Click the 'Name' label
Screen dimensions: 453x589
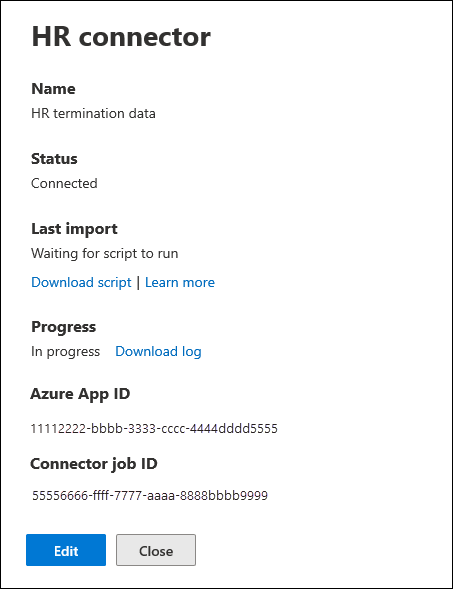point(53,89)
